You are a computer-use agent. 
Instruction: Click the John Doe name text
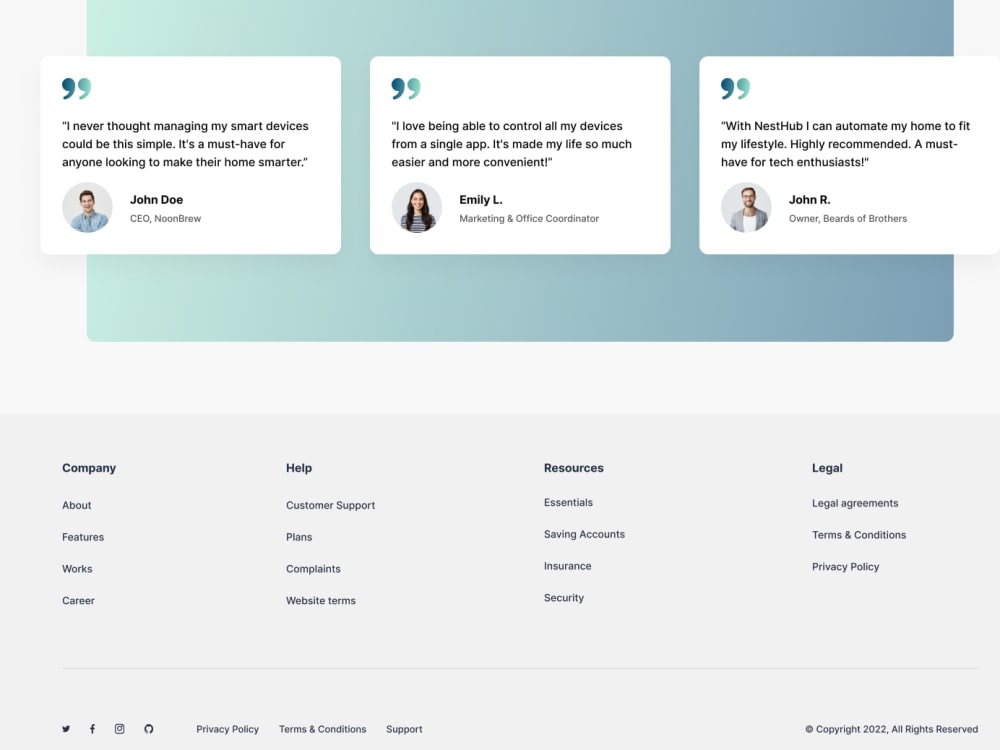tap(156, 200)
